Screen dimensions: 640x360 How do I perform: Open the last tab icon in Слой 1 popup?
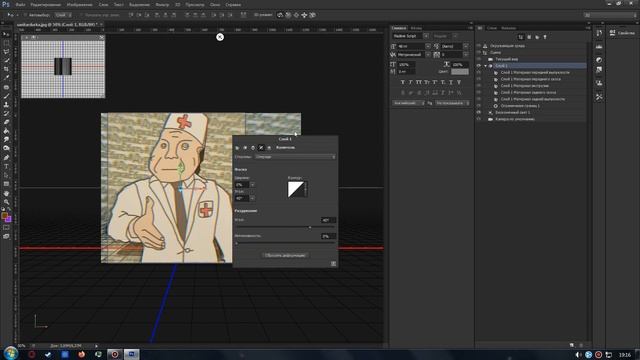pyautogui.click(x=269, y=148)
